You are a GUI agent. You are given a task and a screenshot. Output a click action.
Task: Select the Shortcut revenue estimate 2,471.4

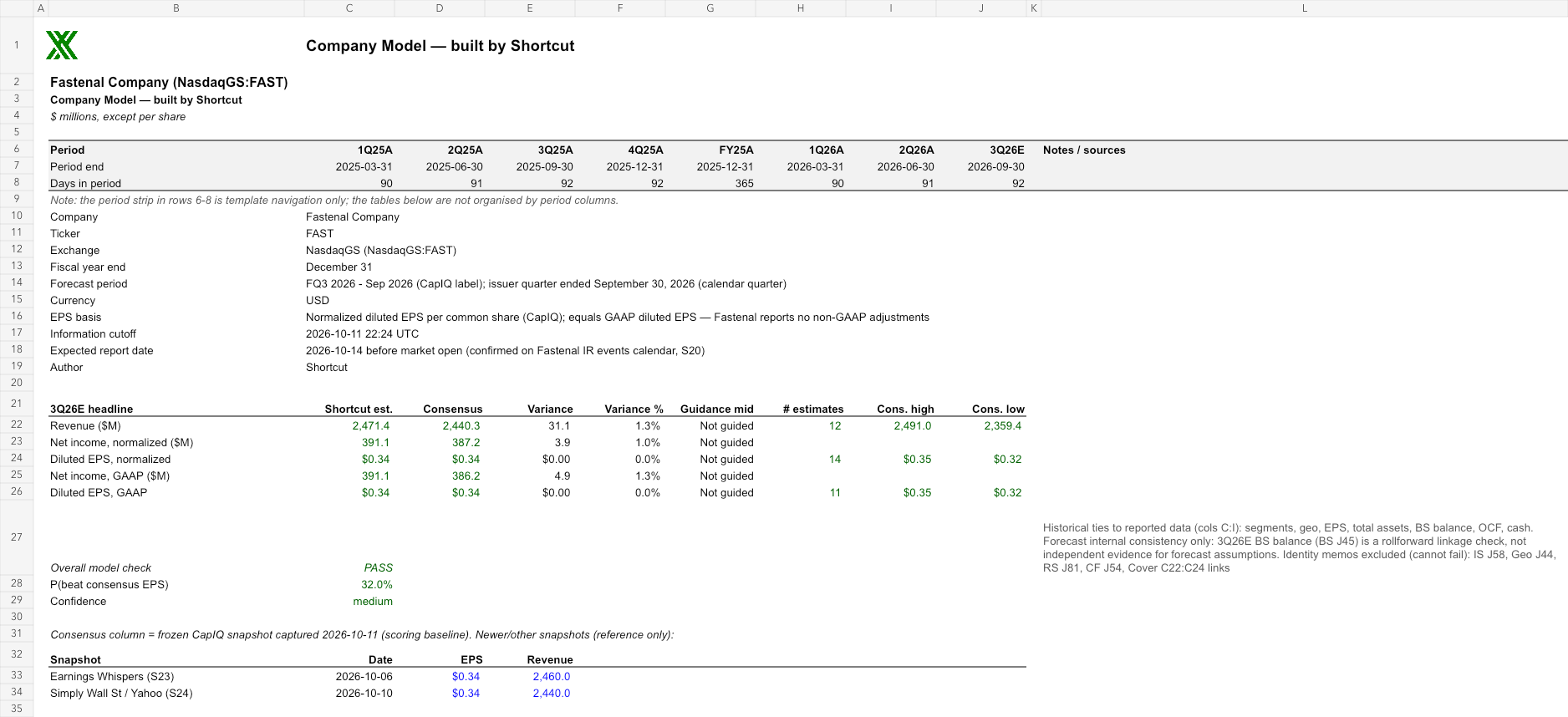[x=371, y=426]
